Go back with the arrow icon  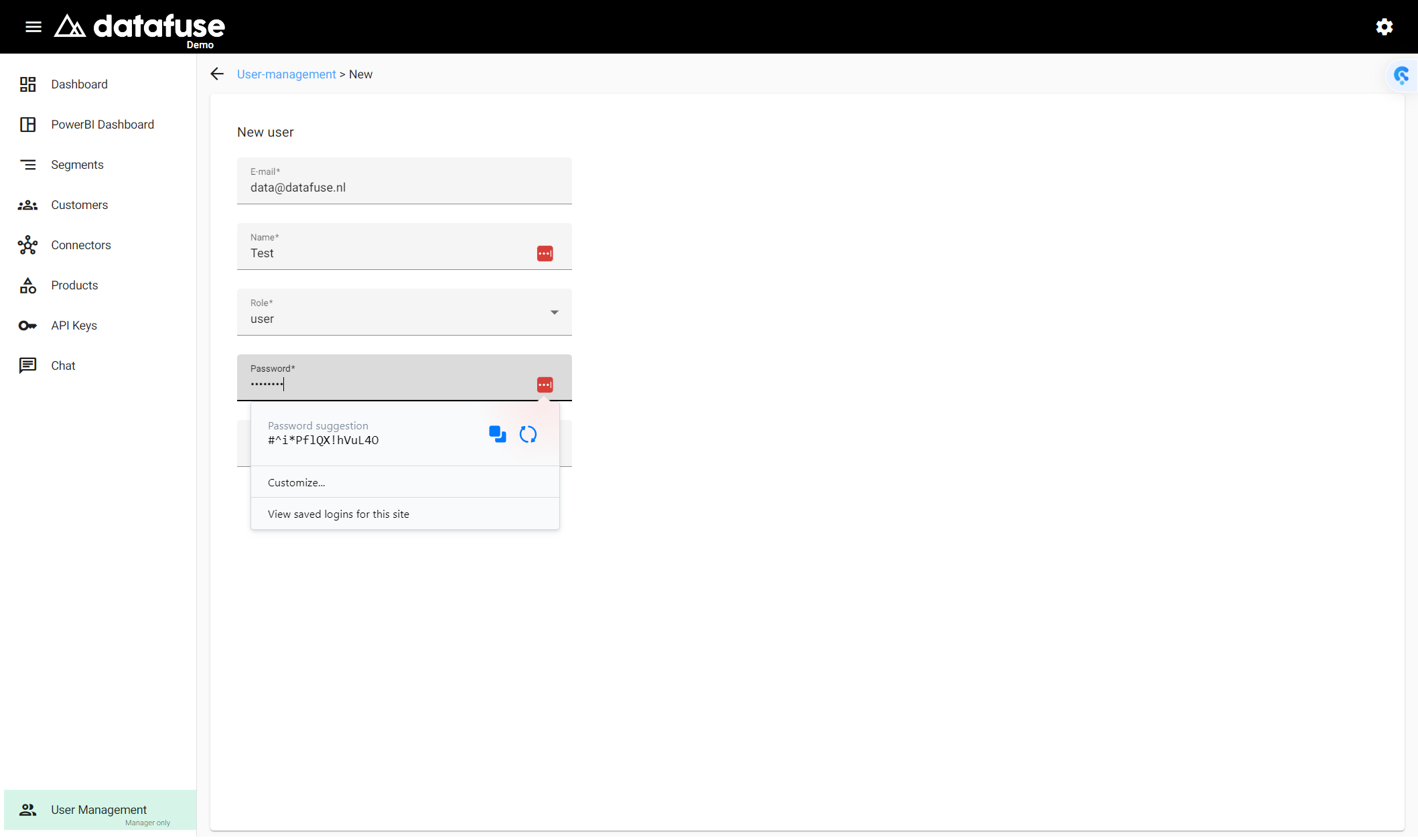(x=217, y=74)
